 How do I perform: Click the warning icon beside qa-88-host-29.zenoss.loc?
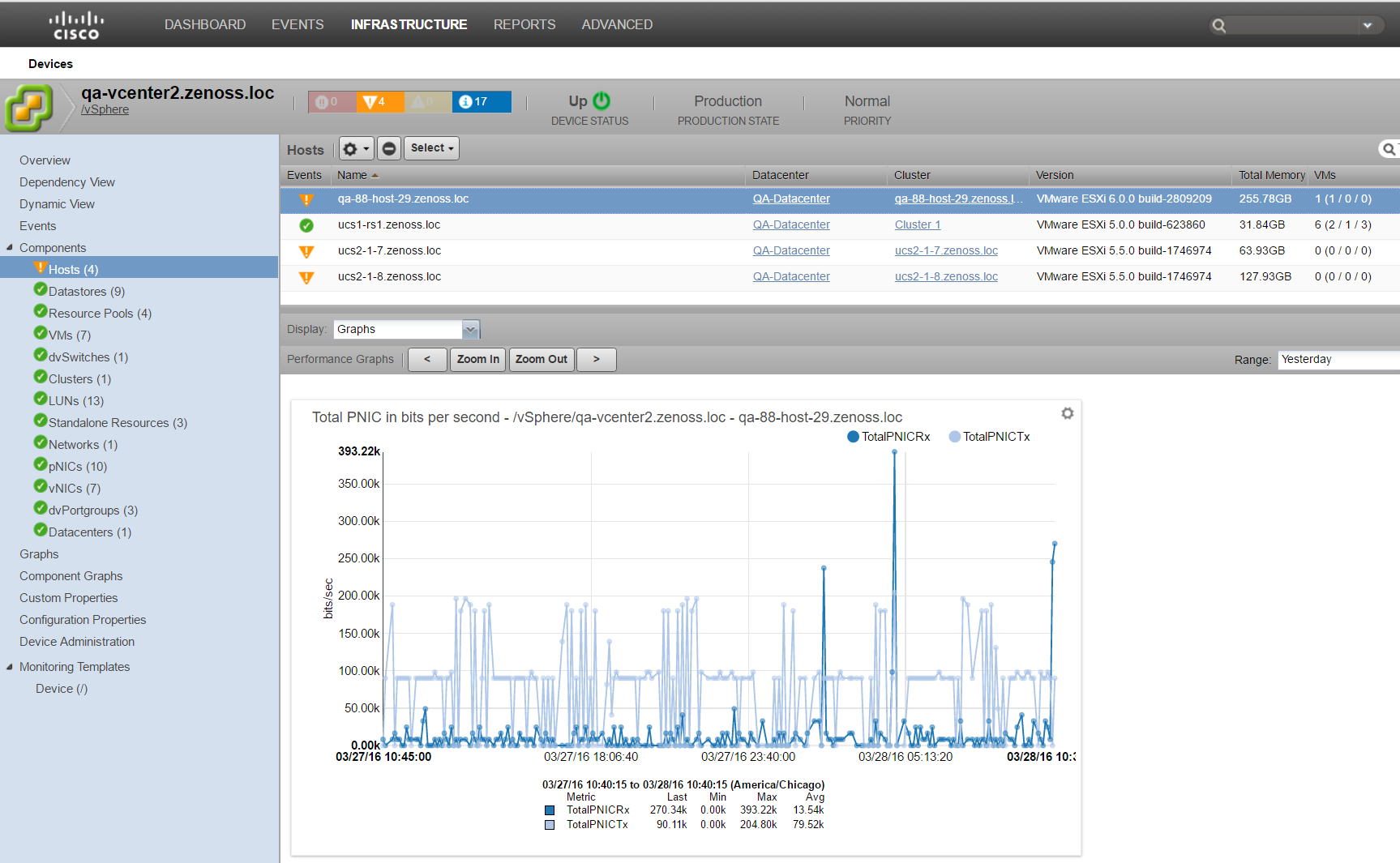pos(306,198)
